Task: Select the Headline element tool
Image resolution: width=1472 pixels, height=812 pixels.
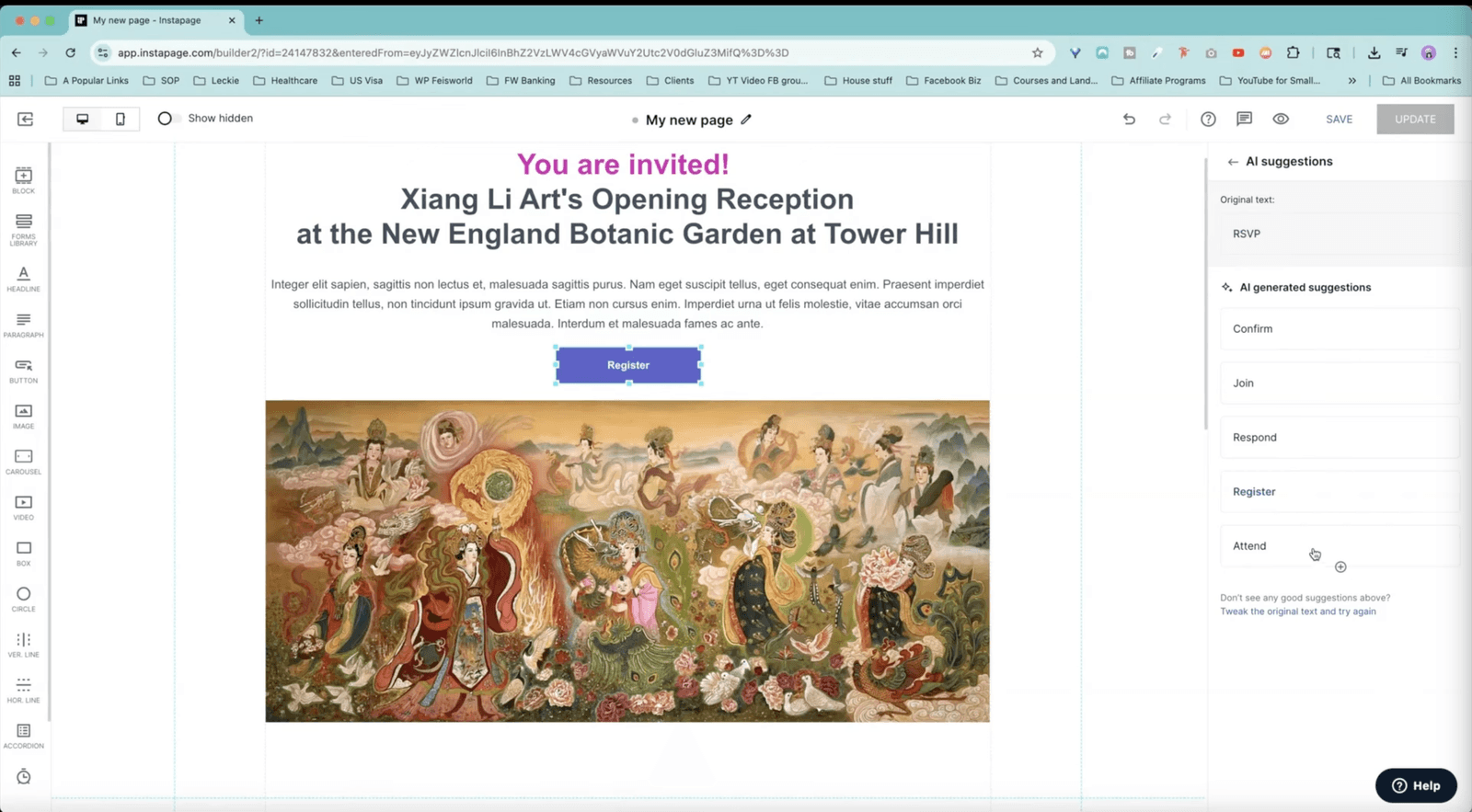Action: pos(24,279)
